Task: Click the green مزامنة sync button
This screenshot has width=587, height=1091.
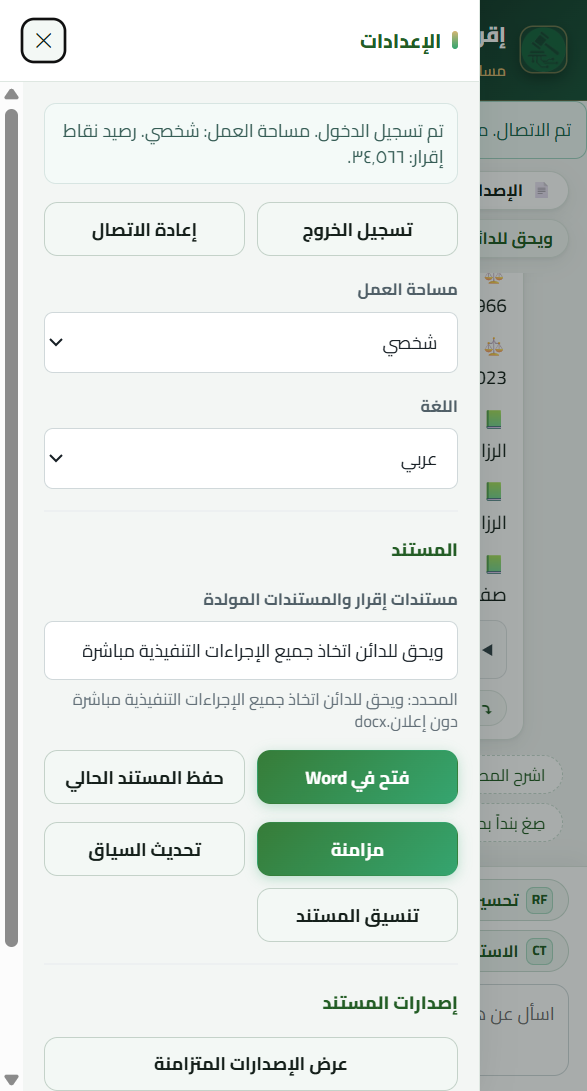Action: tap(357, 850)
